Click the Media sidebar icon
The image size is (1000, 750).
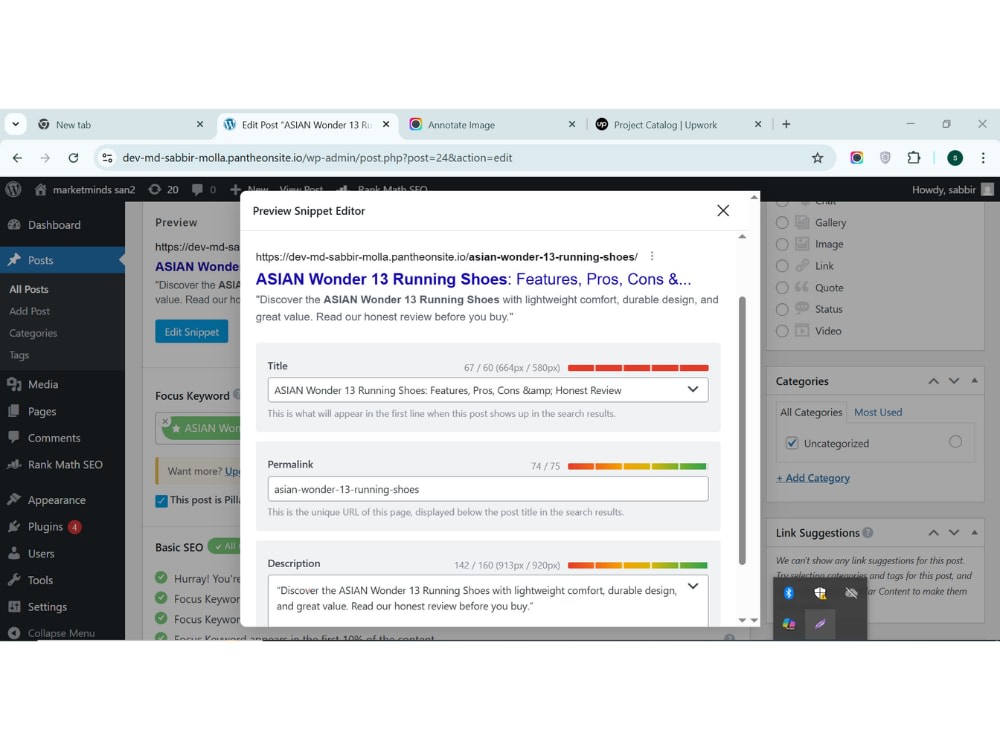click(x=14, y=384)
